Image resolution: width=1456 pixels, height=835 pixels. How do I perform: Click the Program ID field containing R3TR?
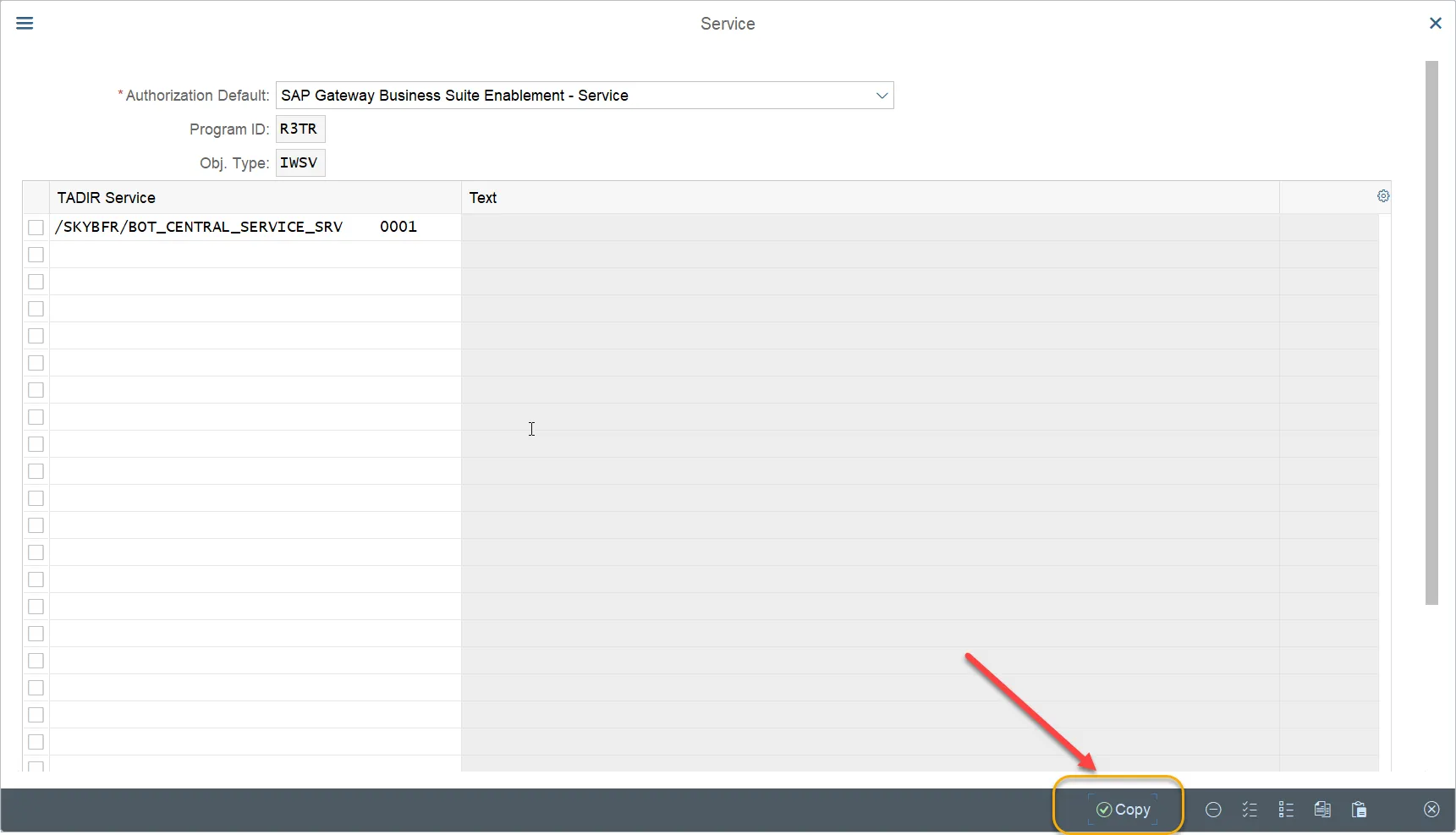[x=300, y=129]
